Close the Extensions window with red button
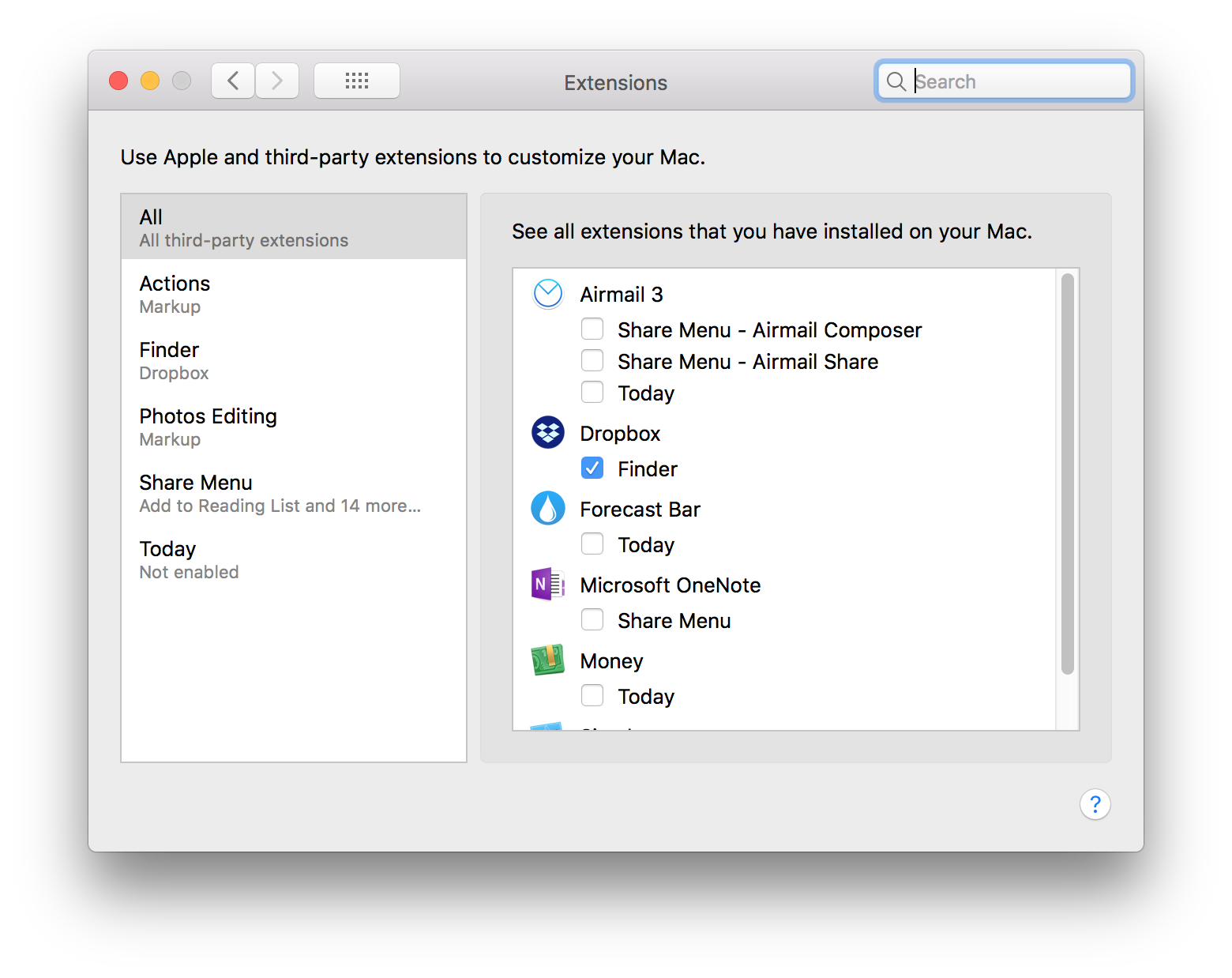Screen dimensions: 1232x978 (118, 81)
